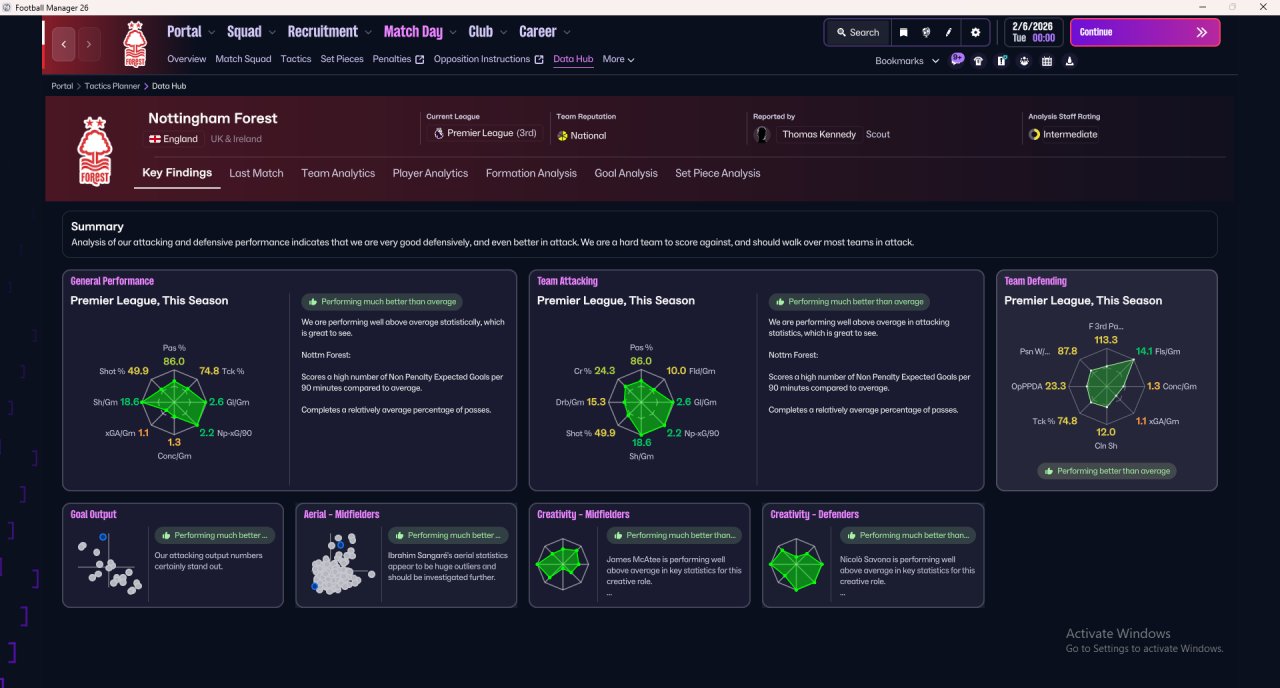This screenshot has width=1280, height=688.
Task: Open Set Pieces submenu
Action: tap(342, 59)
